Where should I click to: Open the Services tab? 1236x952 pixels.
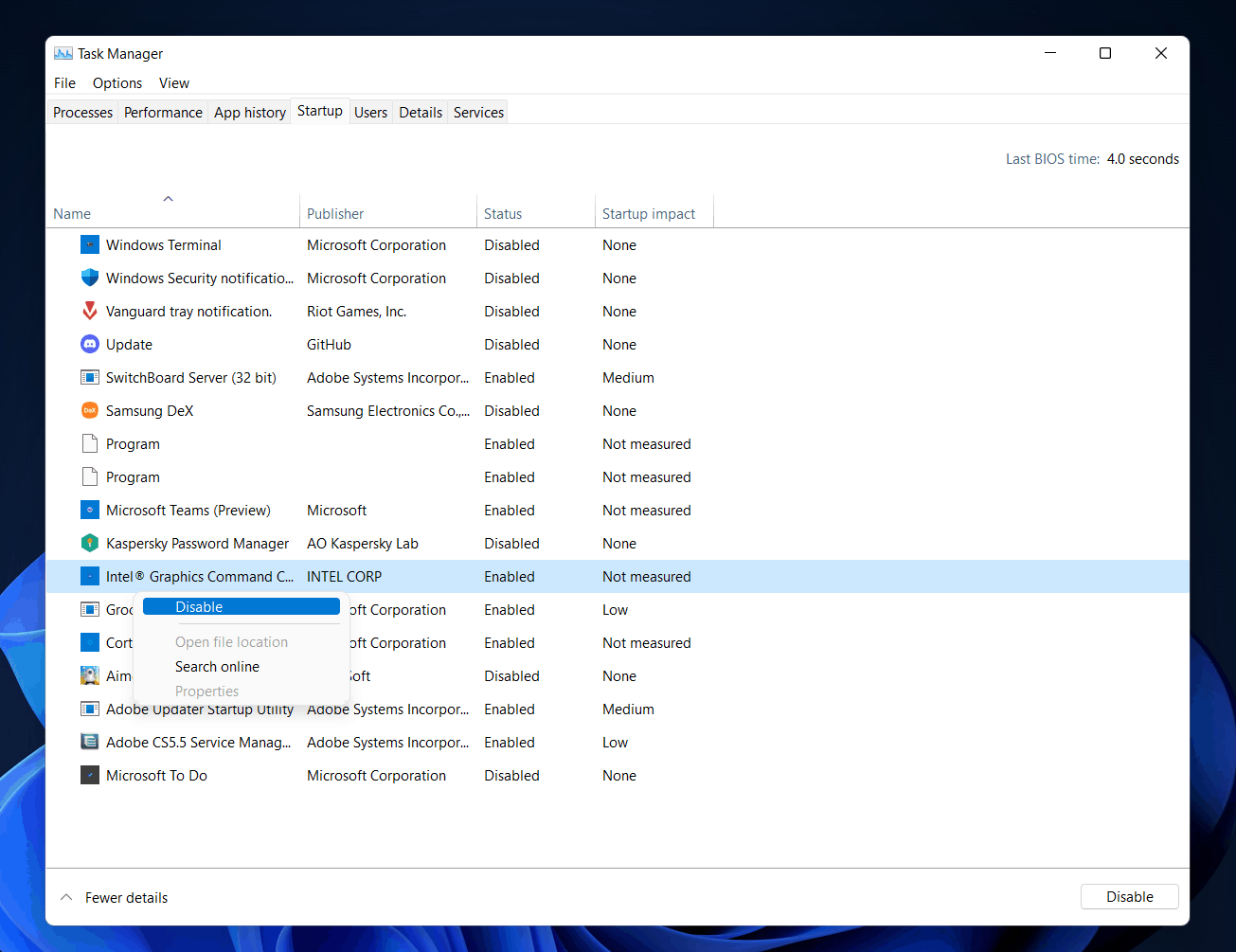point(478,113)
